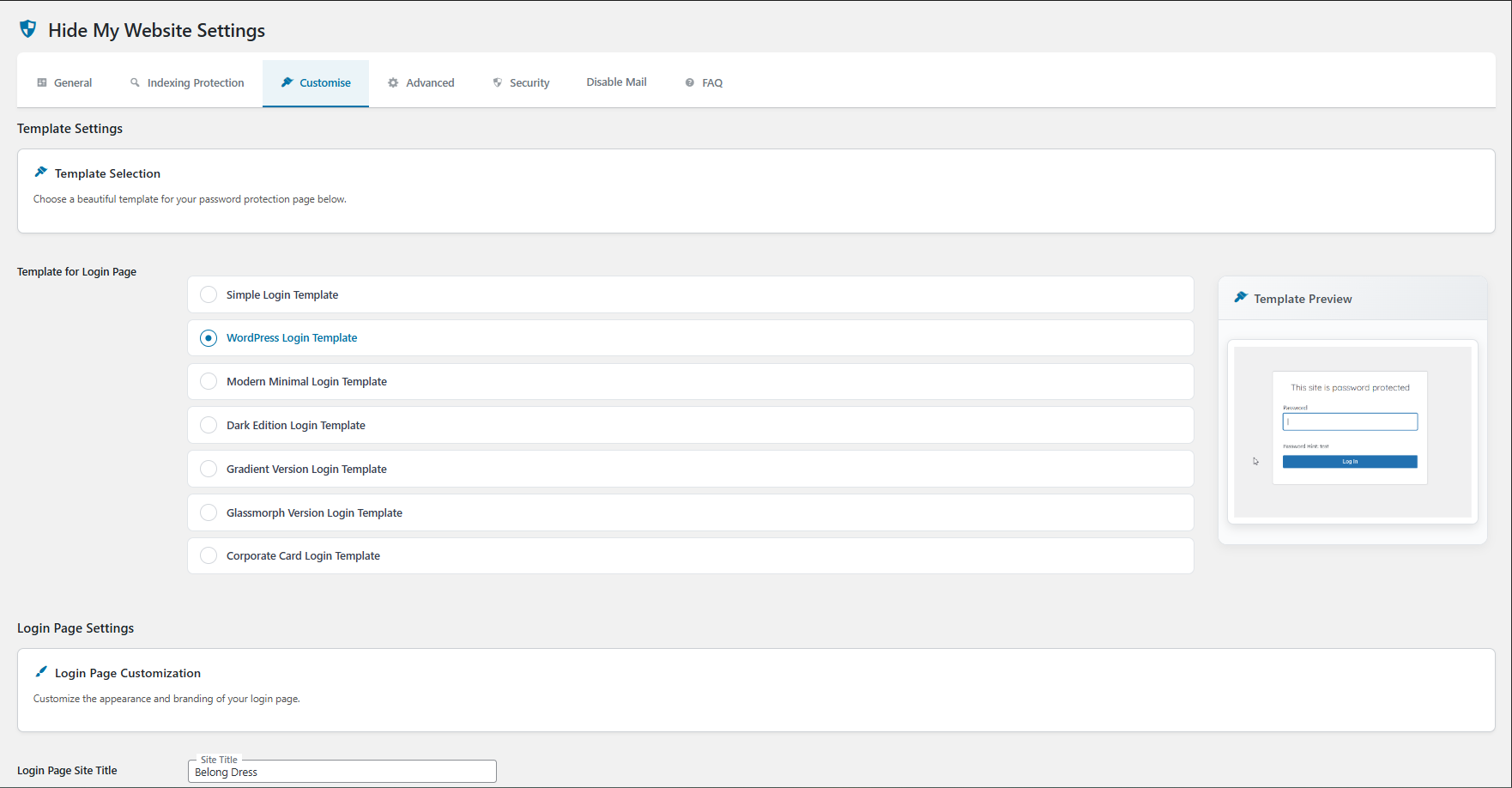Click the FAQ question mark icon

690,82
